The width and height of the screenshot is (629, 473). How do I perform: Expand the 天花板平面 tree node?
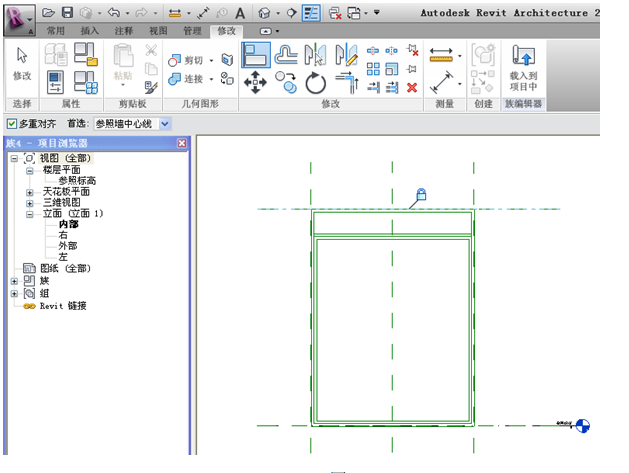pos(30,192)
